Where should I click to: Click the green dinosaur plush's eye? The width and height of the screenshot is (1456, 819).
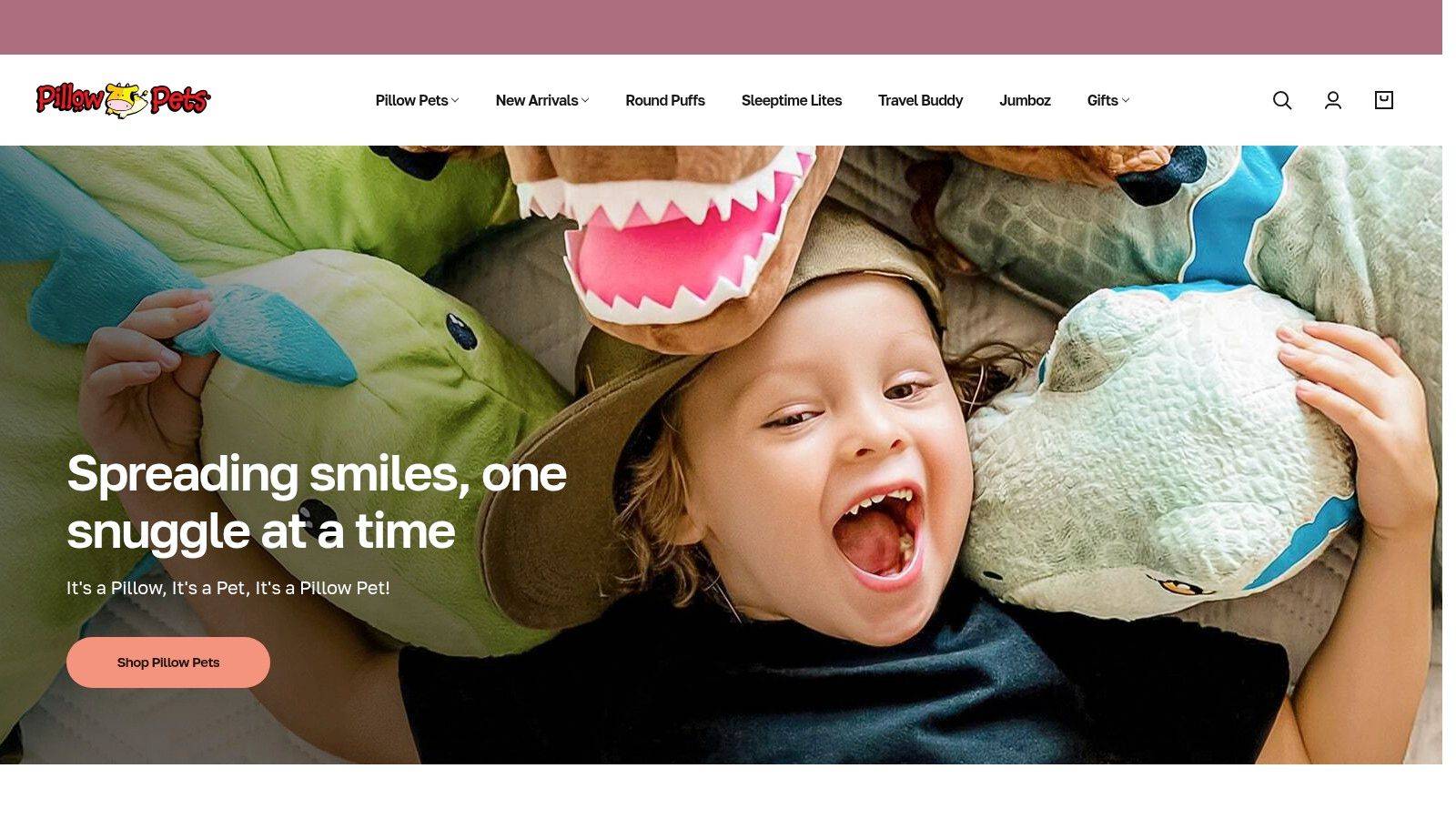[x=461, y=331]
